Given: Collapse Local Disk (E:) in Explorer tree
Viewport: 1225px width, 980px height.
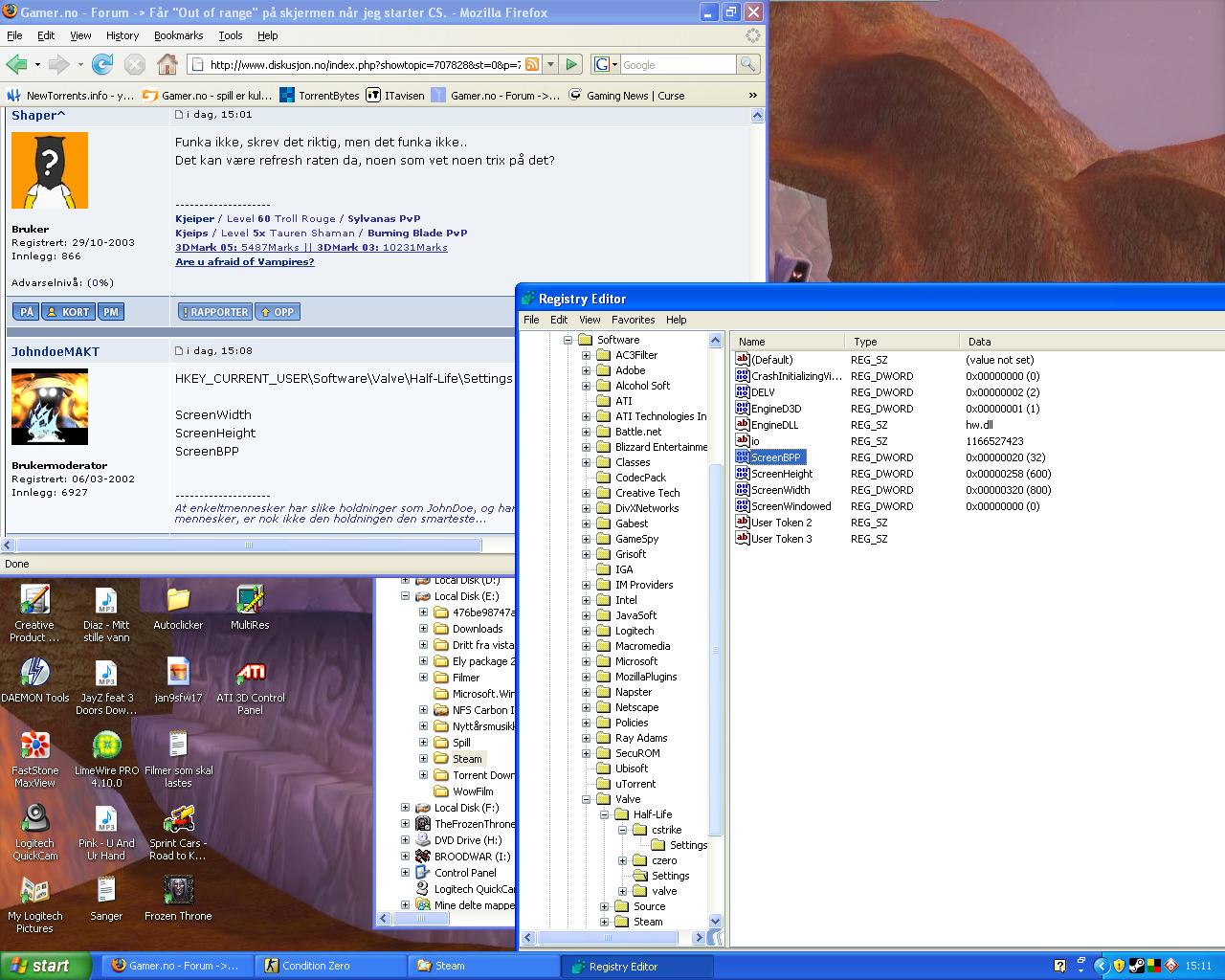Looking at the screenshot, I should click(405, 596).
